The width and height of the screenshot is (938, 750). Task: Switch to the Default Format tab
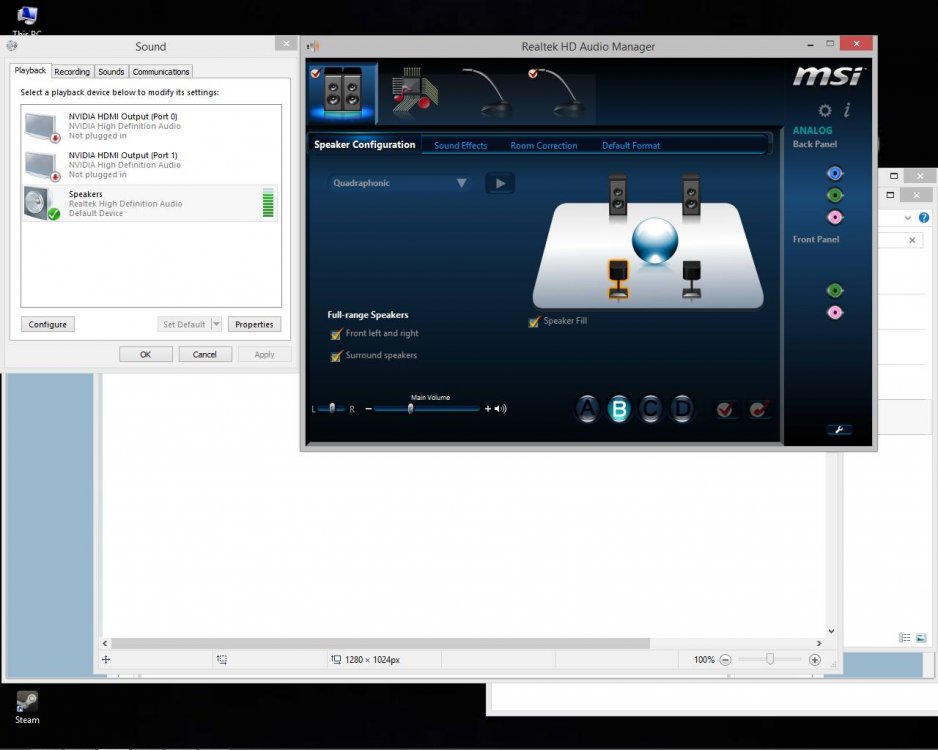point(631,145)
